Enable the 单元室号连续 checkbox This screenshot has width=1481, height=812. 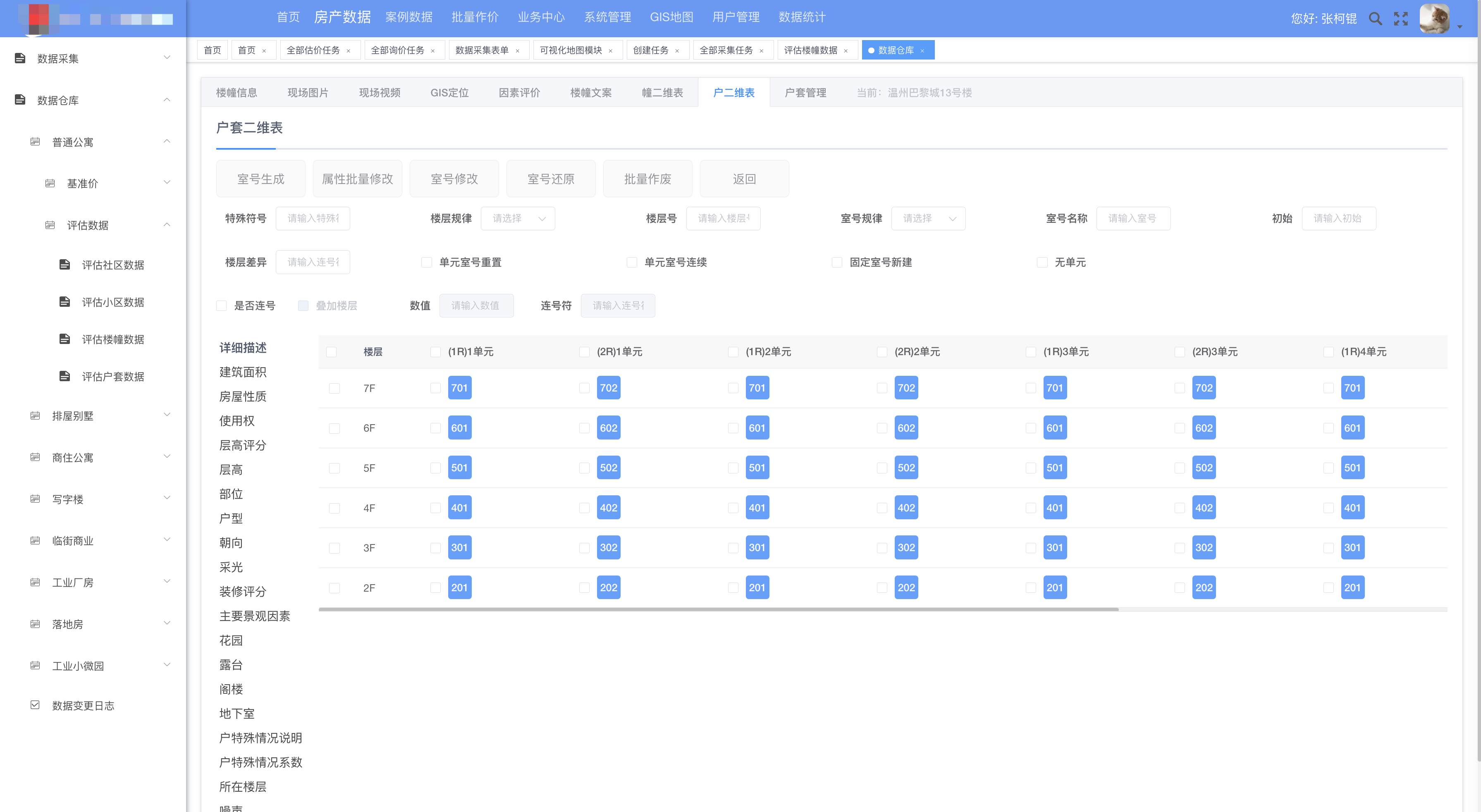(x=632, y=262)
